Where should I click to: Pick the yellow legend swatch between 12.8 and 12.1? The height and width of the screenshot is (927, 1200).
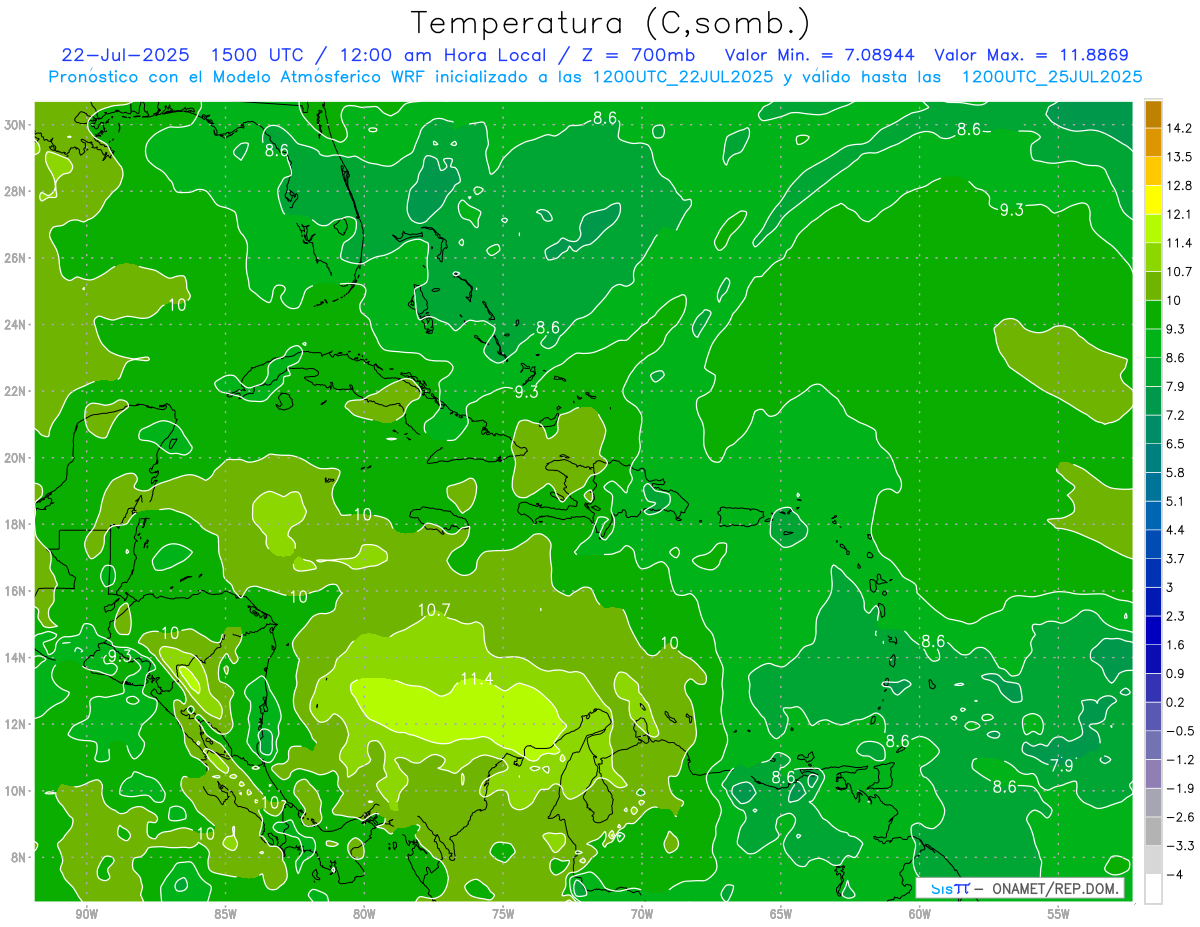pos(1153,200)
